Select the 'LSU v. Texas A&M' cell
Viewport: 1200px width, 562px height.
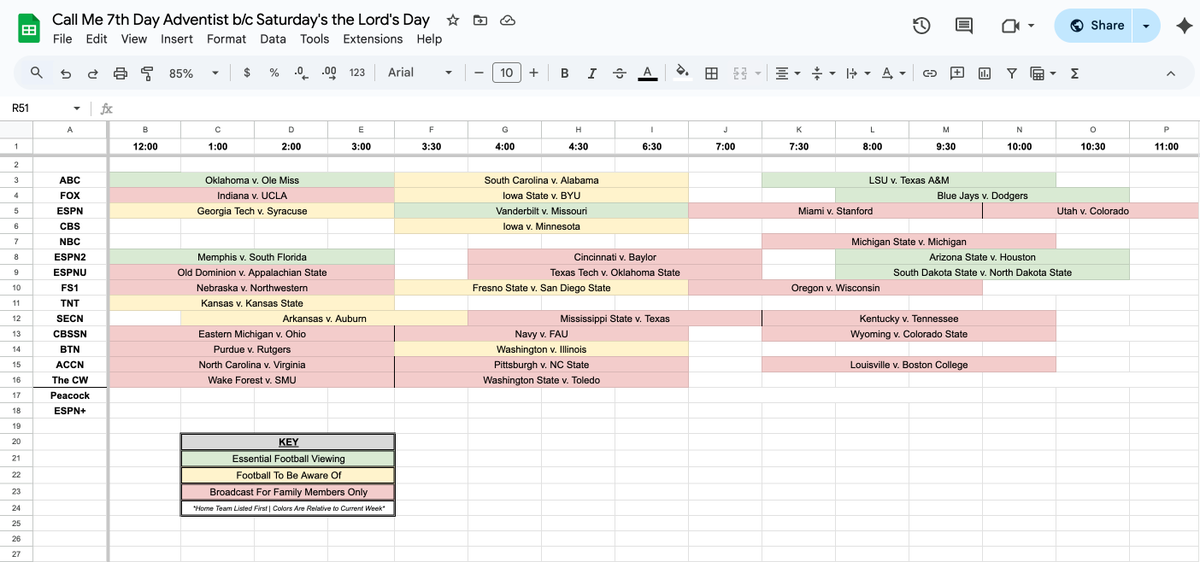tap(909, 180)
